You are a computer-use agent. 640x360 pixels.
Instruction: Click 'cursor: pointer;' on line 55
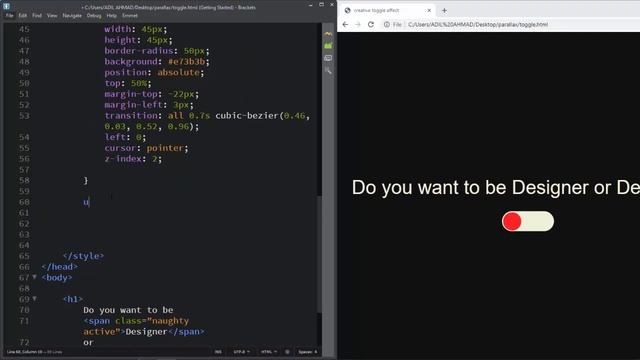tap(146, 148)
